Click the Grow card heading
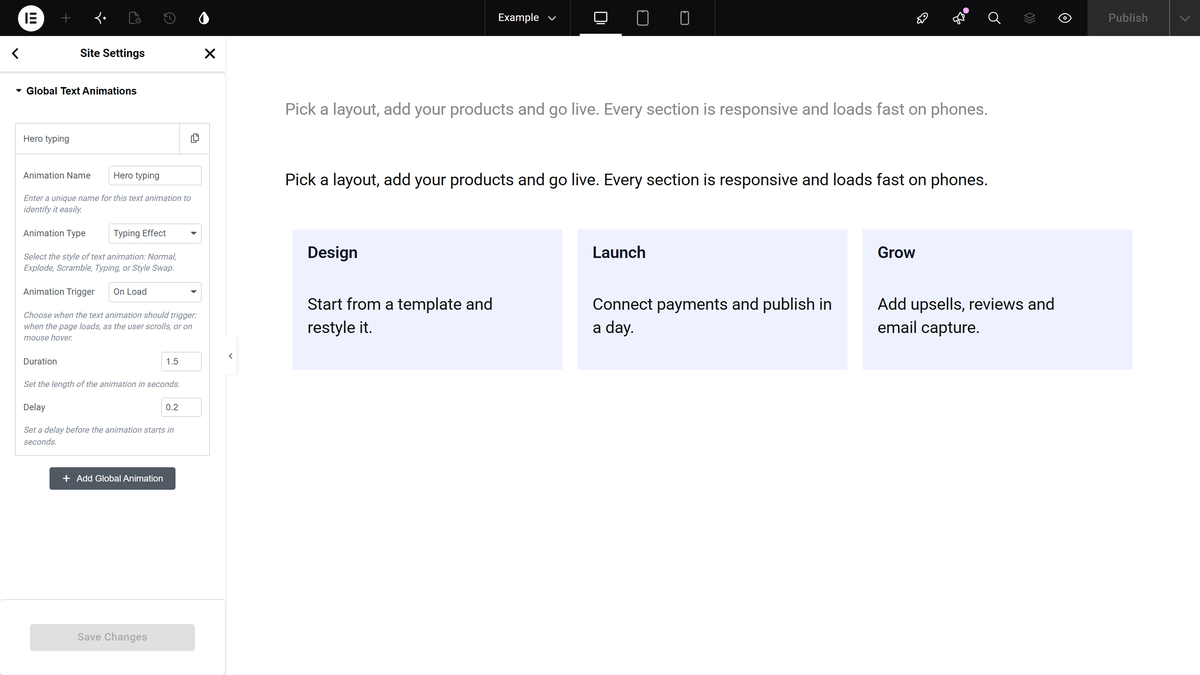 (x=896, y=253)
